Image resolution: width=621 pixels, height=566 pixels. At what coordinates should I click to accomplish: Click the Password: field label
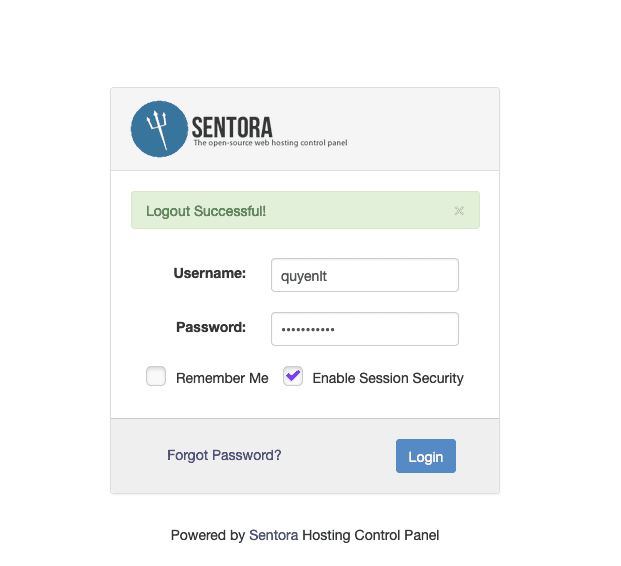tap(211, 327)
